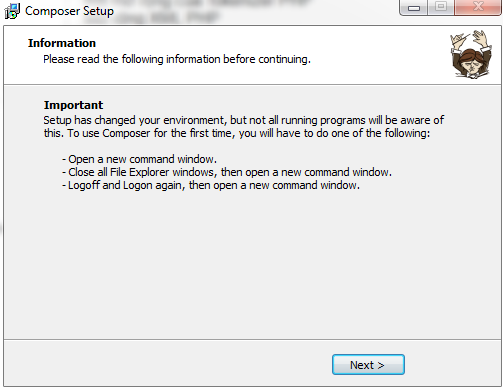The width and height of the screenshot is (503, 390).
Task: Click the white header panel beside the logo
Action: [367, 55]
